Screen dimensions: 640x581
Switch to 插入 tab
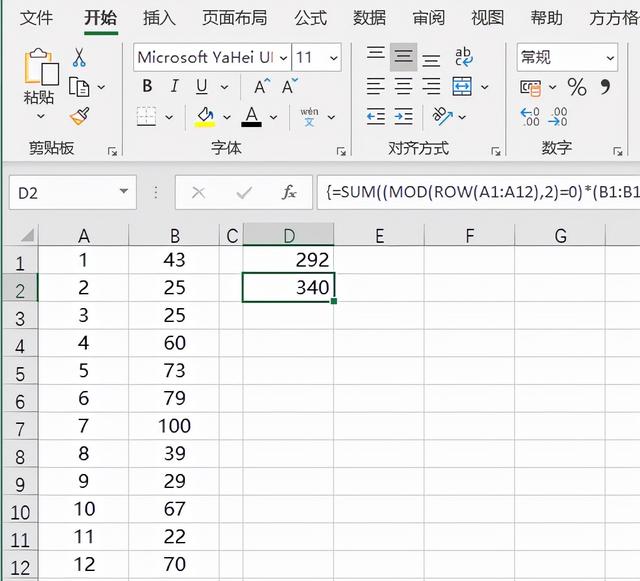[x=159, y=18]
